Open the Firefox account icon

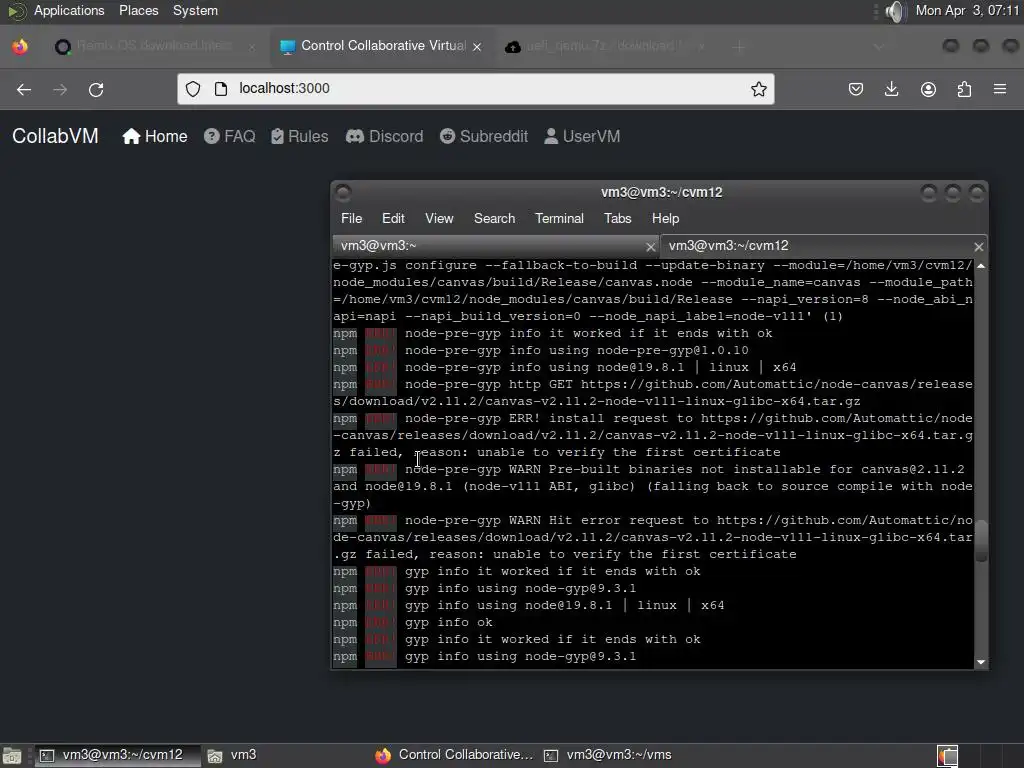click(x=928, y=89)
